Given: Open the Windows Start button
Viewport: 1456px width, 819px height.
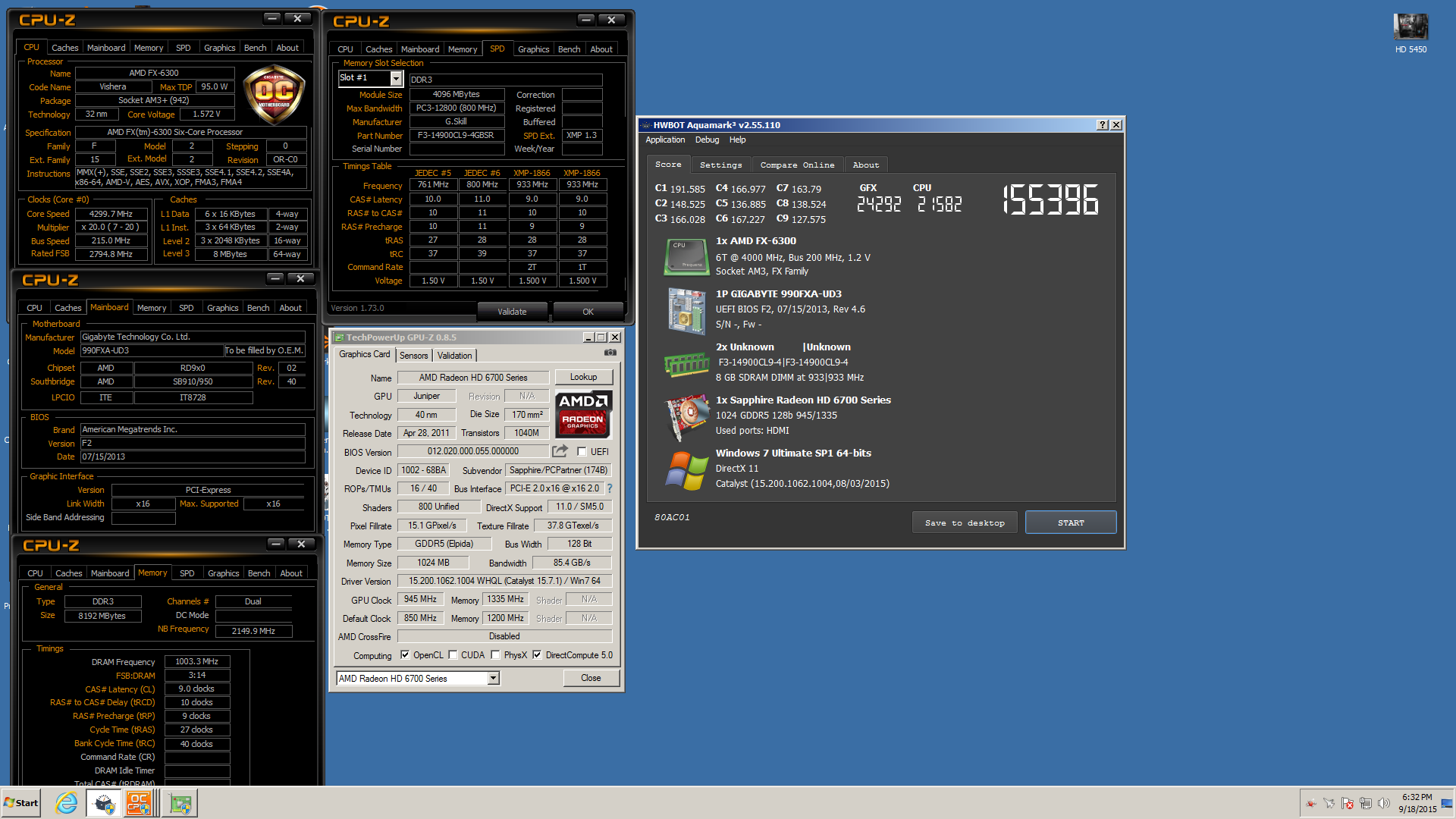Looking at the screenshot, I should 21,803.
